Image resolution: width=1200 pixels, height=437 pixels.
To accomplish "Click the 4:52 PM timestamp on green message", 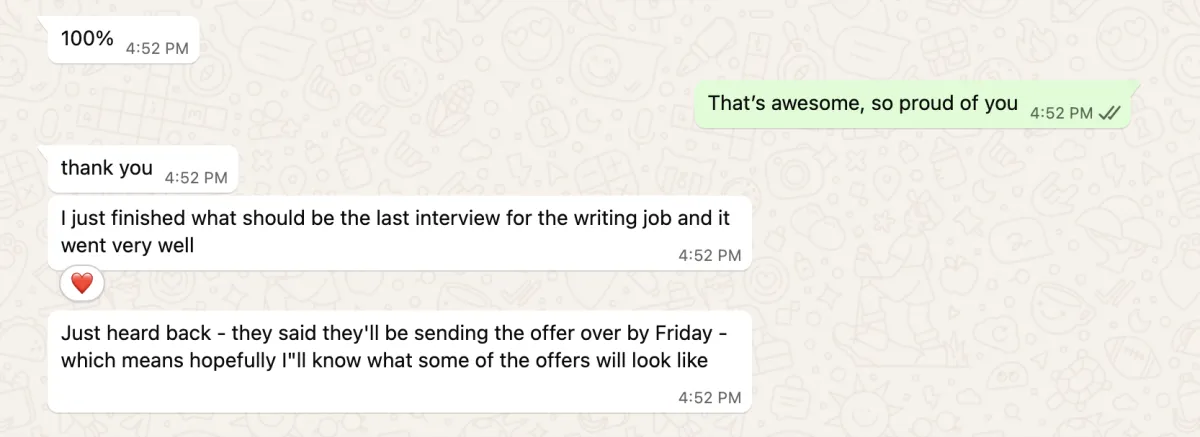I will tap(1061, 114).
